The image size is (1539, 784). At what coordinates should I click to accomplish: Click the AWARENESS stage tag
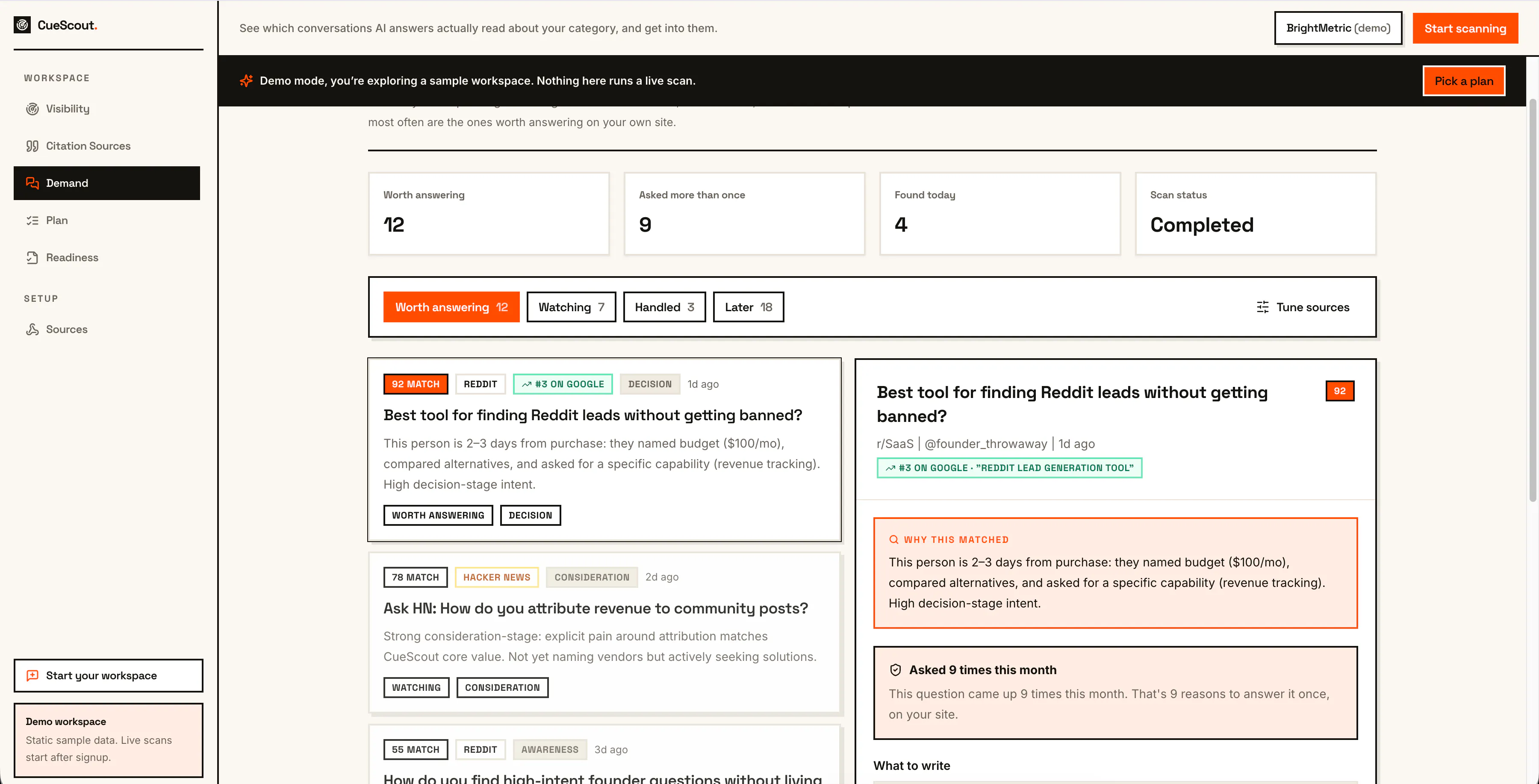(x=550, y=749)
